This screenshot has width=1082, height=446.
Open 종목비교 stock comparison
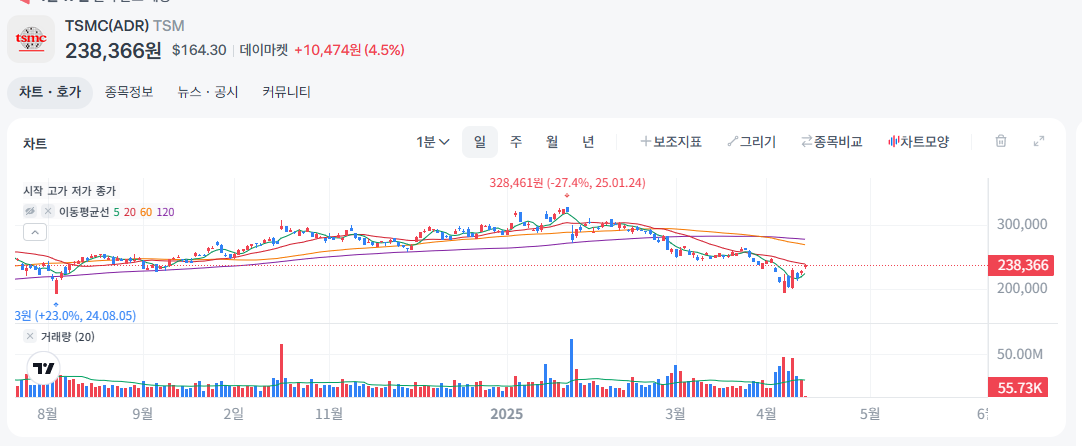pos(832,142)
